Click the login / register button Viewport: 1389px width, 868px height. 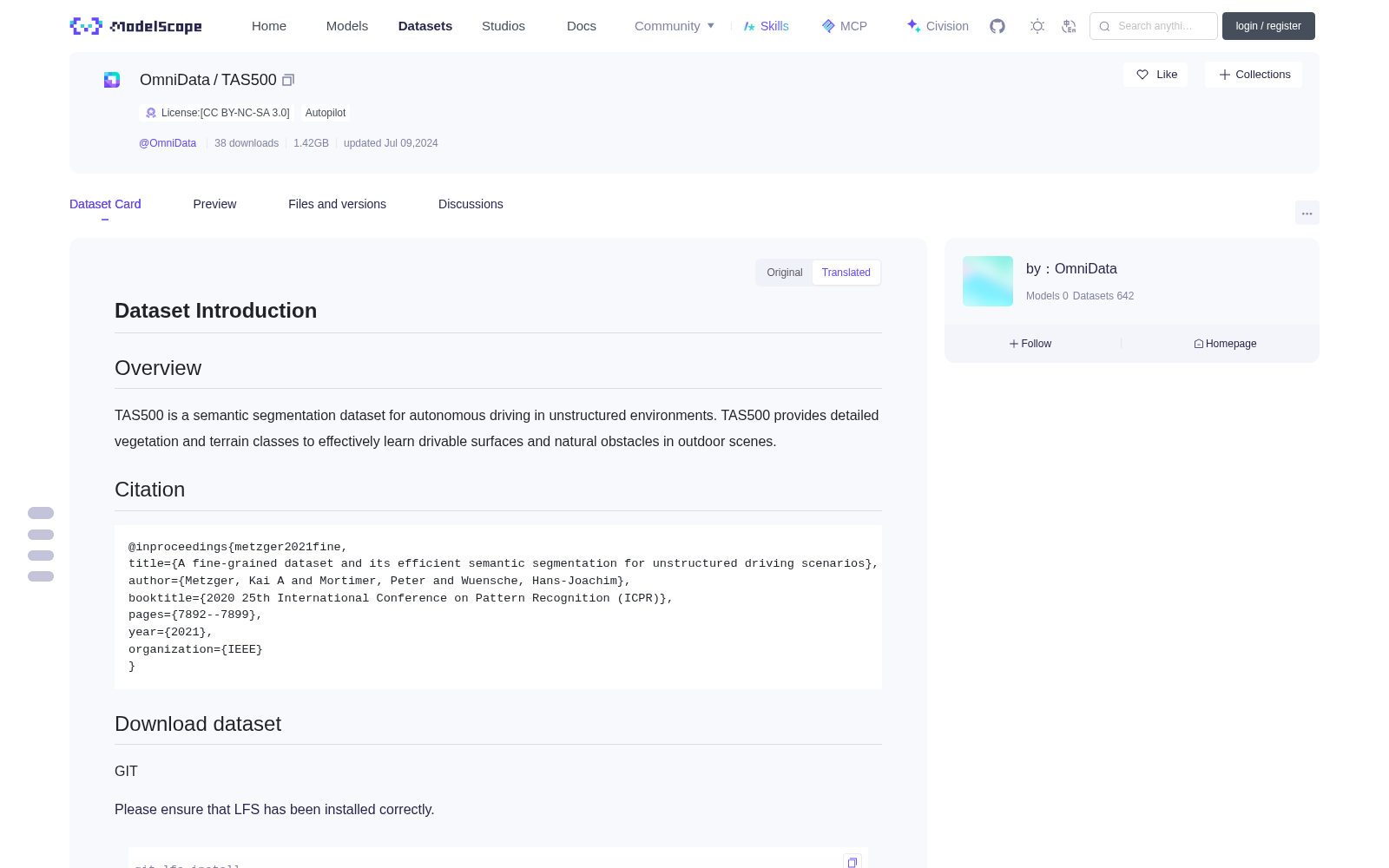1268,26
